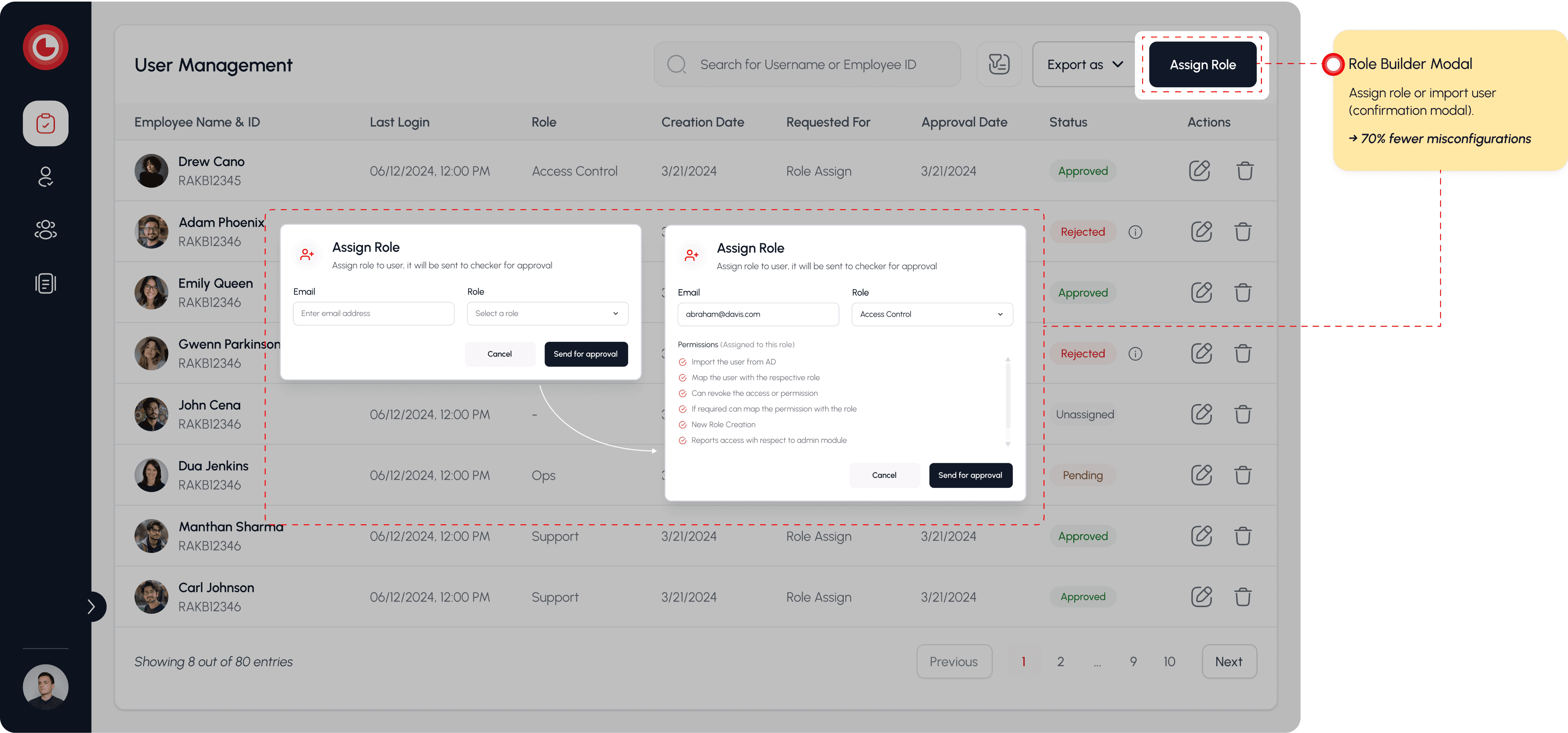The image size is (1568, 733).
Task: Open the 'Select a role' dropdown
Action: 547,314
